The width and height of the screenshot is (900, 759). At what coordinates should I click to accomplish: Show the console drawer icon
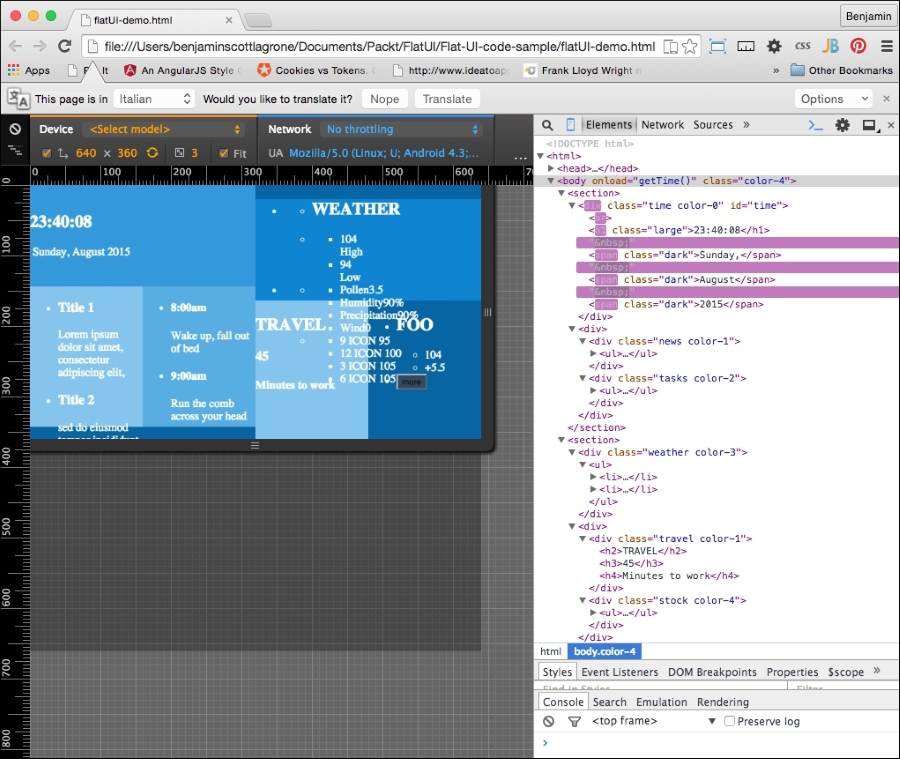(x=816, y=125)
